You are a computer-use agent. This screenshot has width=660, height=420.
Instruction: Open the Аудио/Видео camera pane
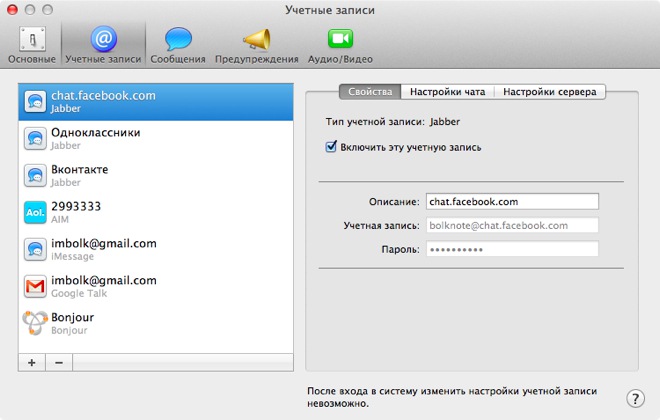(340, 45)
